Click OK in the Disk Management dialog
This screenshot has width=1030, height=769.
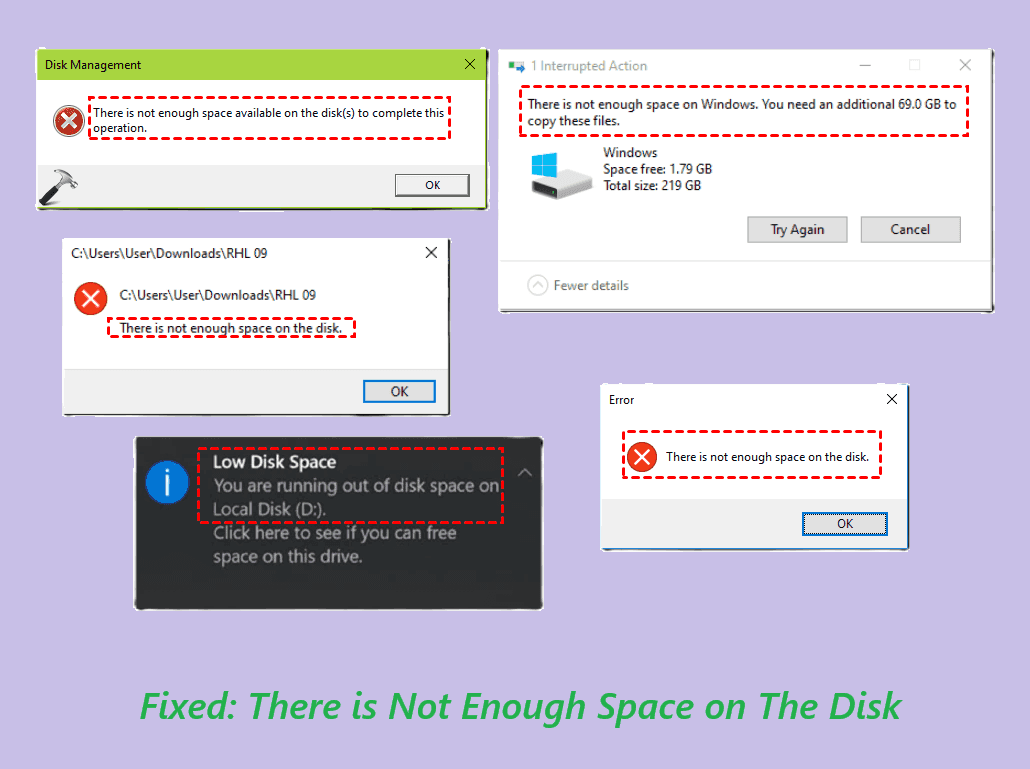click(432, 185)
